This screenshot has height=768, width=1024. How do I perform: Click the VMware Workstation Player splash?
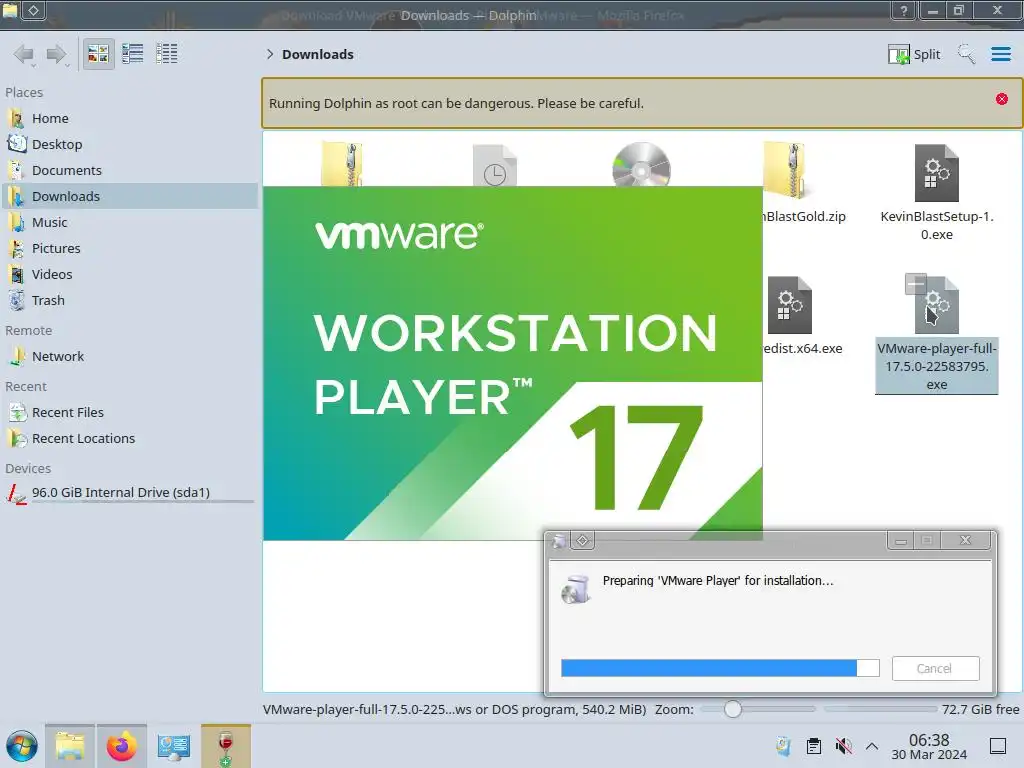[513, 363]
